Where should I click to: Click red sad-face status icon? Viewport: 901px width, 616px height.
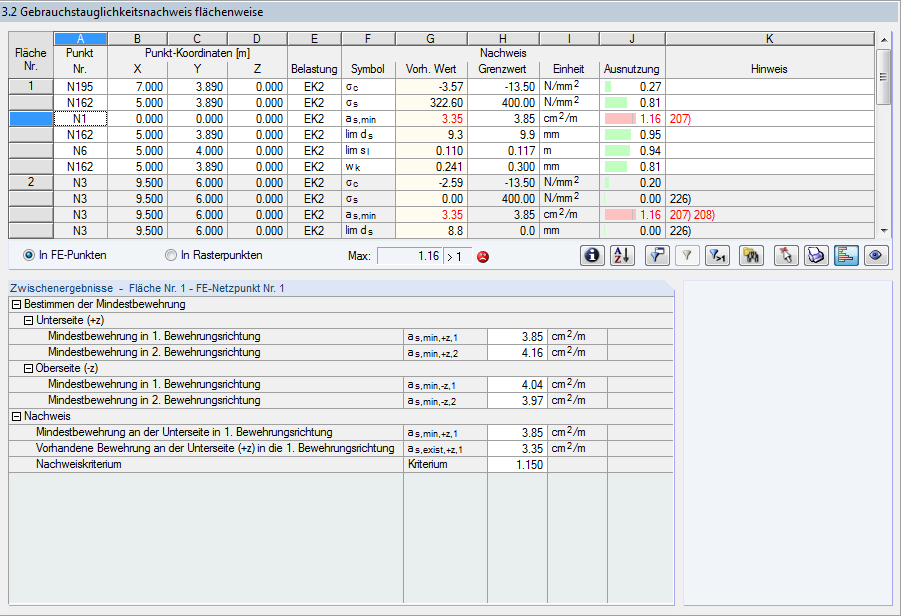click(483, 256)
